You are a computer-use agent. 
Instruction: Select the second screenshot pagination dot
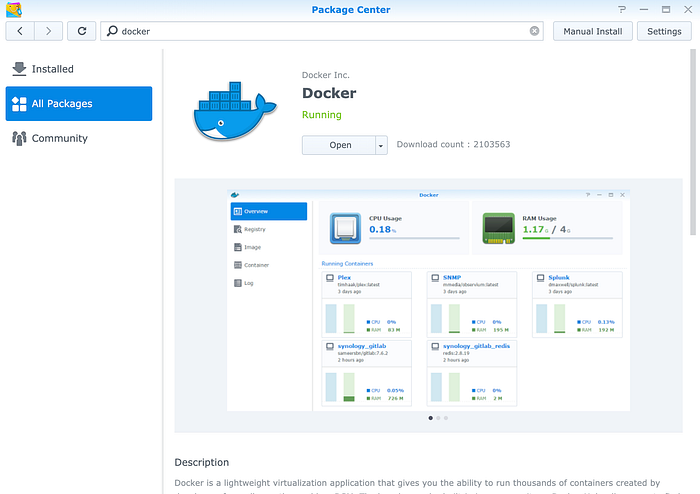click(438, 418)
